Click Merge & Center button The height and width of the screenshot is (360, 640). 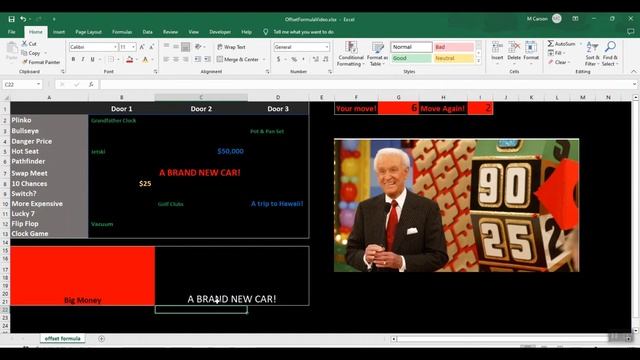[238, 60]
